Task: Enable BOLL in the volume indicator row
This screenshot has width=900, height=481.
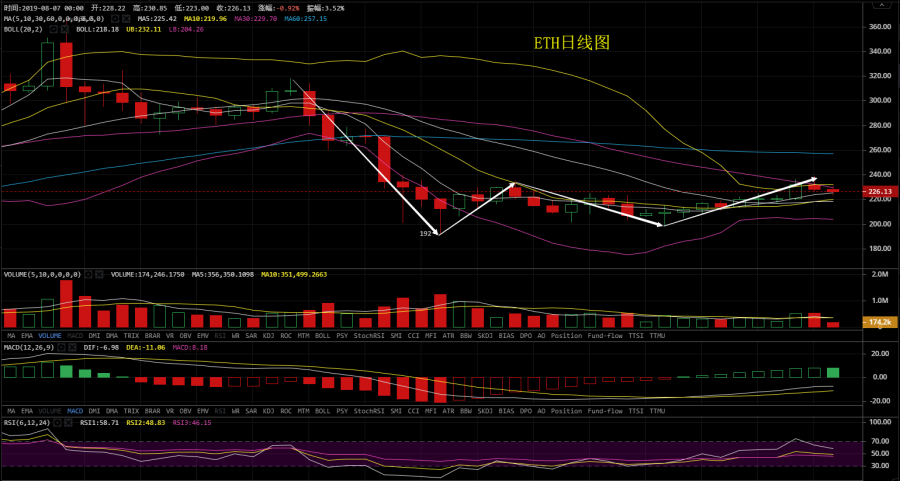Action: [x=323, y=335]
